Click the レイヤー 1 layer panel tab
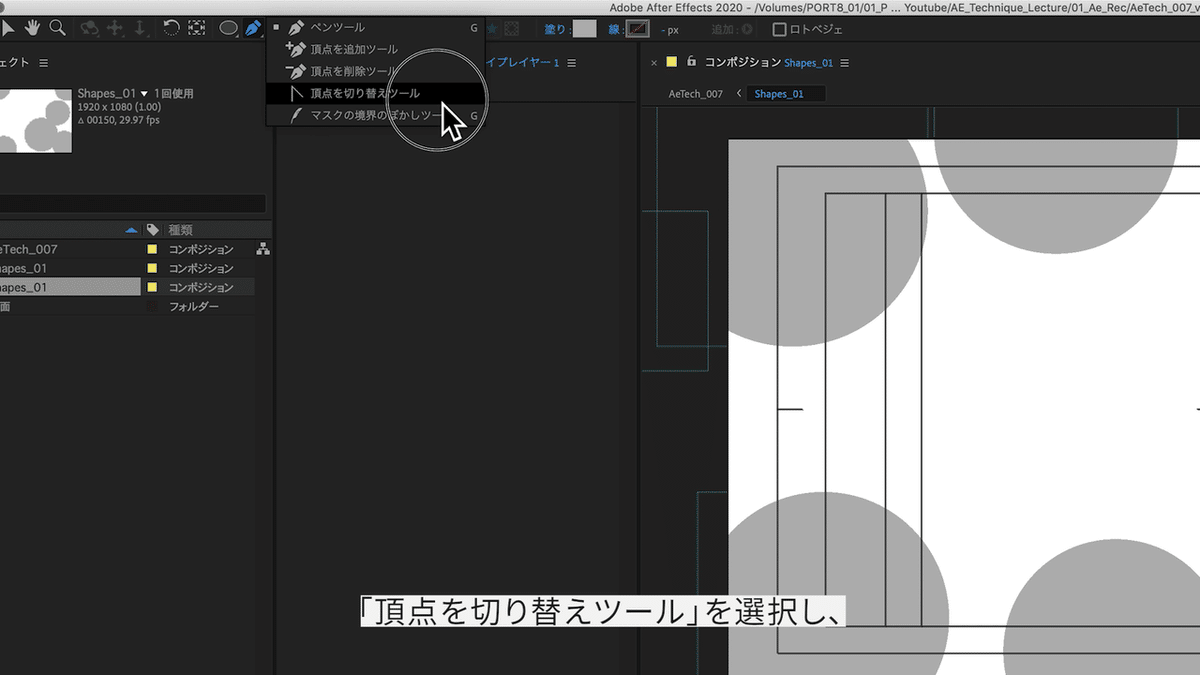1200x675 pixels. 522,63
